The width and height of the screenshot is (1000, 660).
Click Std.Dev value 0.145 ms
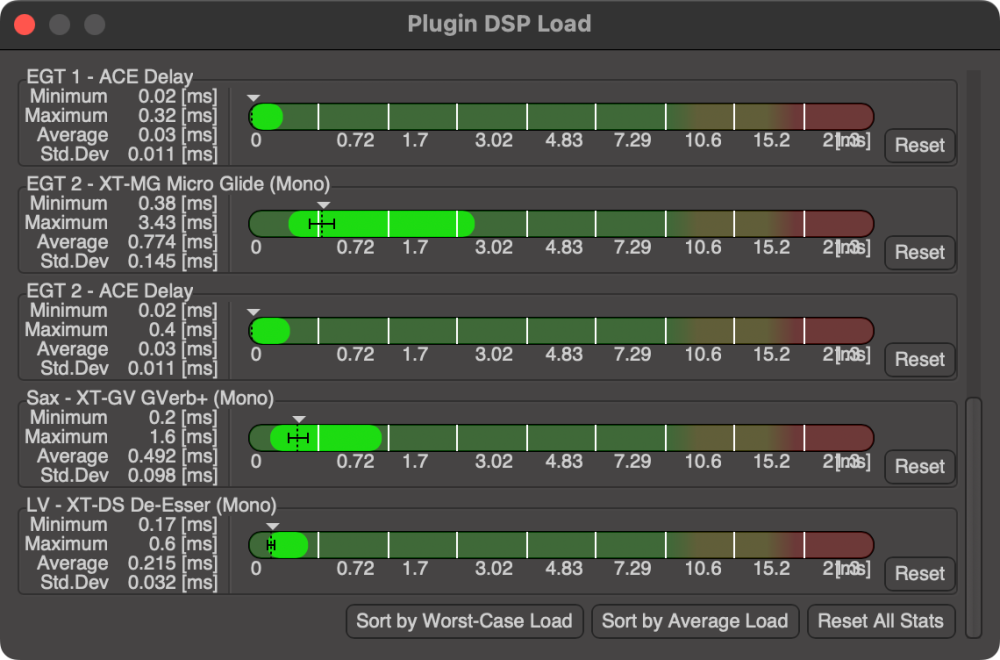(172, 261)
